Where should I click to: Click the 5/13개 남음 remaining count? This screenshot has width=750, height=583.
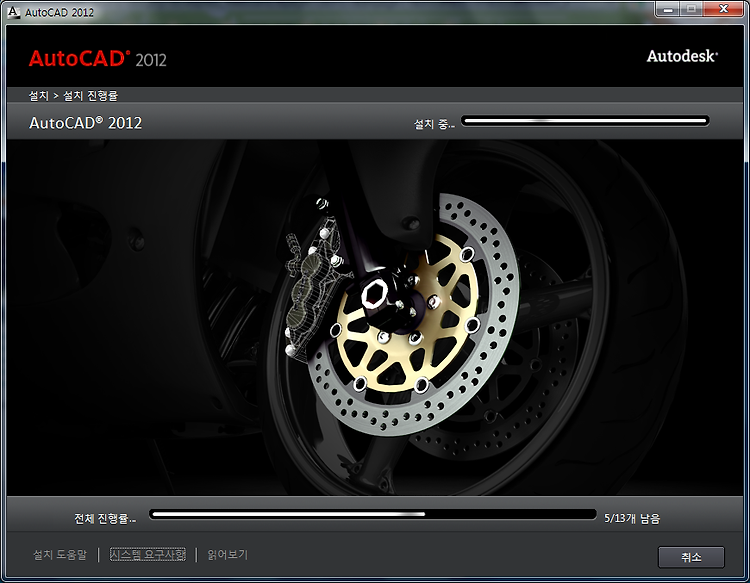point(632,518)
